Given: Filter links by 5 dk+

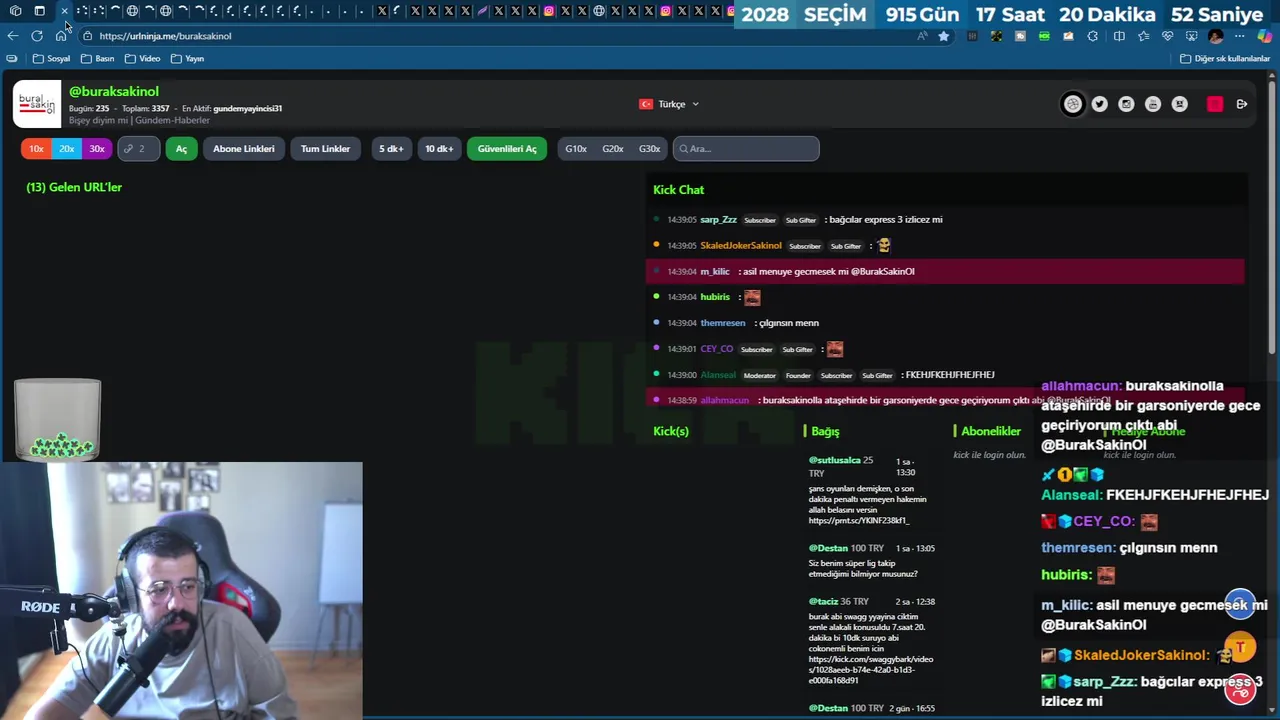Looking at the screenshot, I should point(391,149).
